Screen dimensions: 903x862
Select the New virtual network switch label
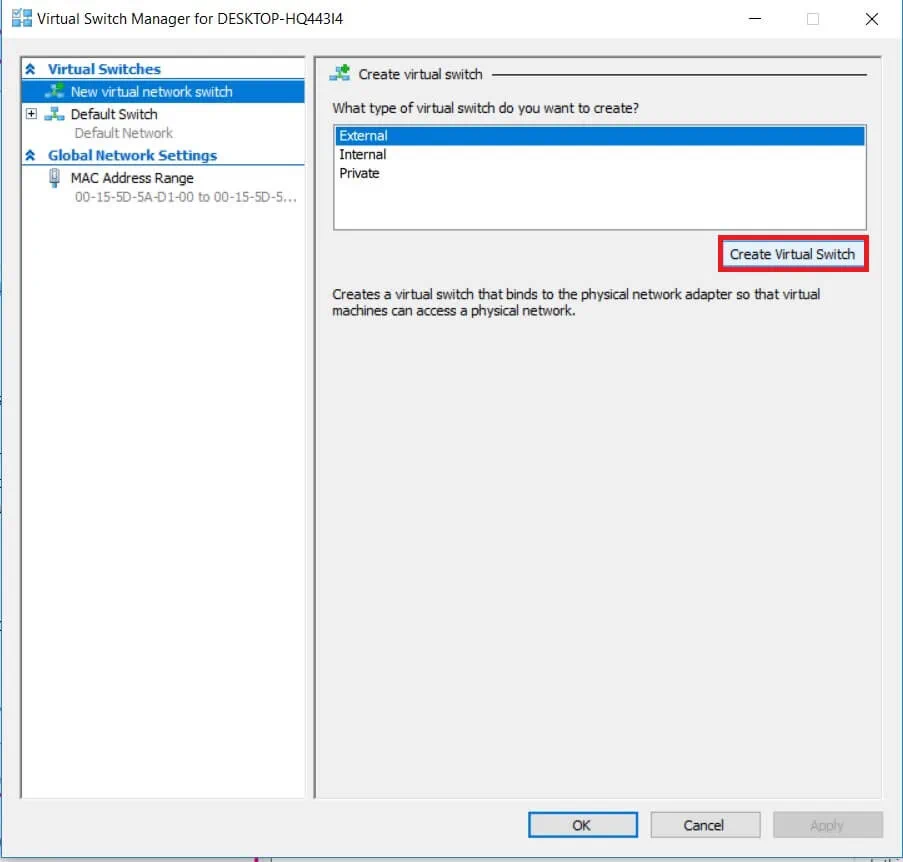pos(151,91)
